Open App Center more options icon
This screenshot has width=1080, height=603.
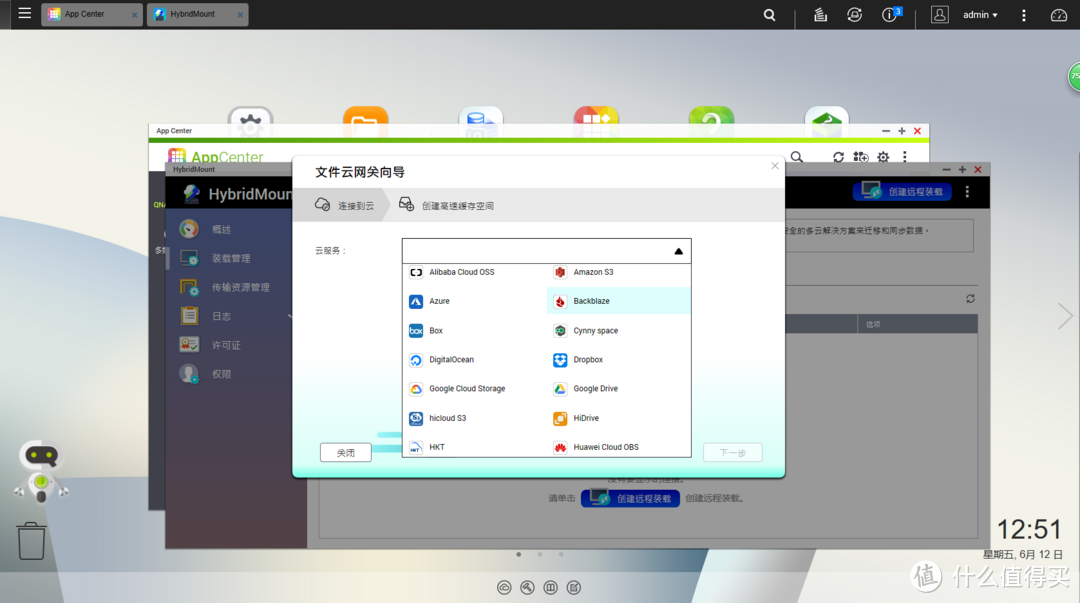pyautogui.click(x=904, y=157)
